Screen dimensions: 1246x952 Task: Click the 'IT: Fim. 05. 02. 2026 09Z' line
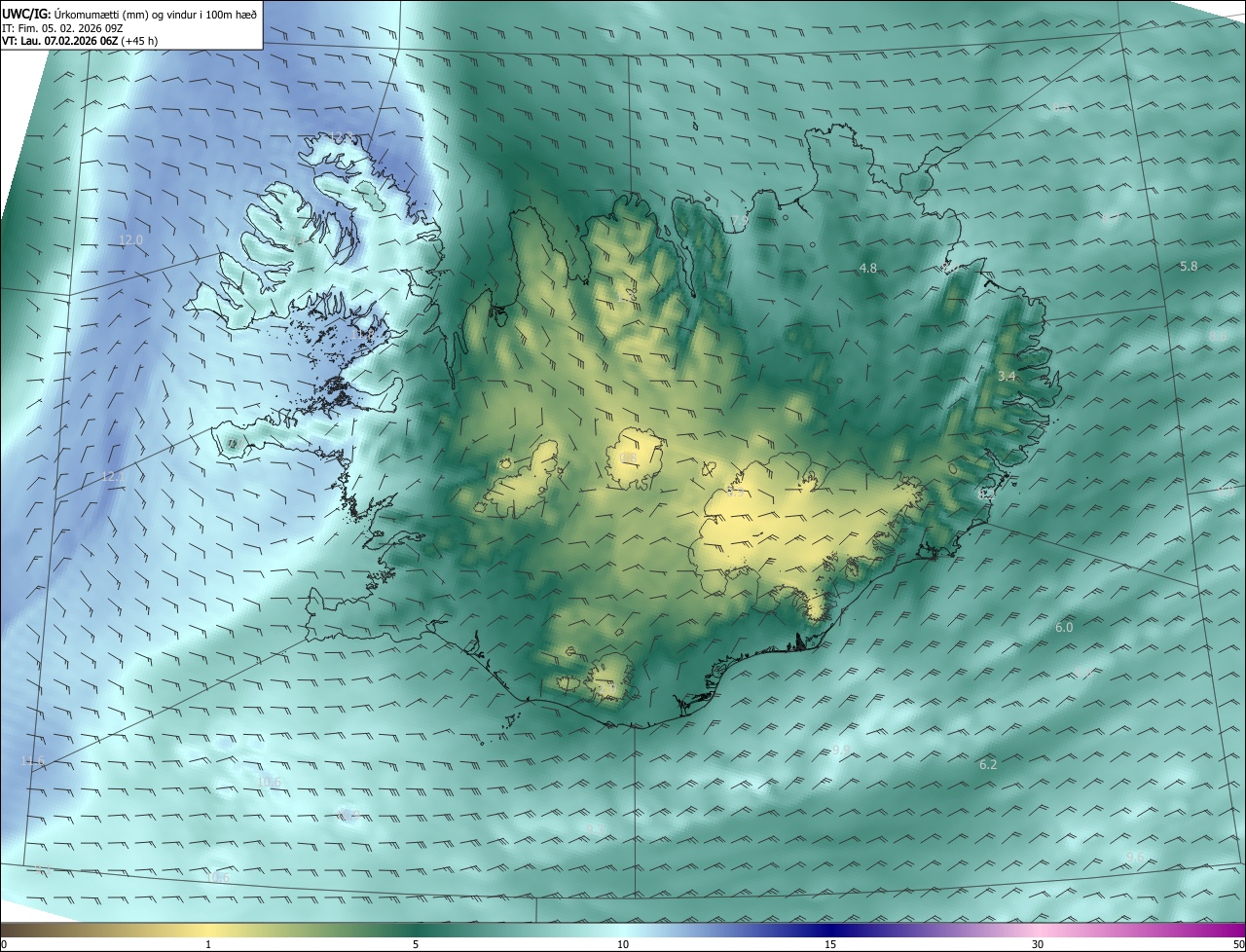[x=63, y=28]
